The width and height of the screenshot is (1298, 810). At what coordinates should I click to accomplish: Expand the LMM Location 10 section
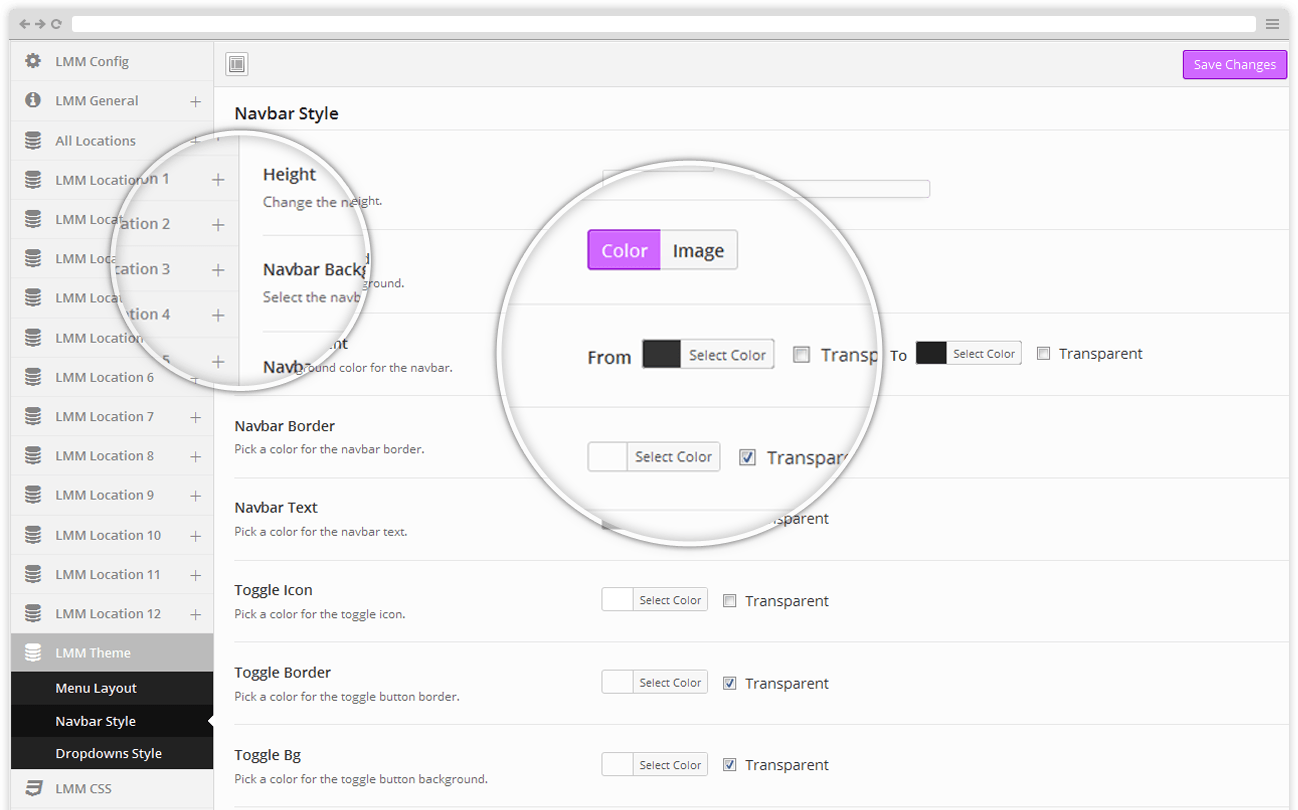(x=195, y=536)
